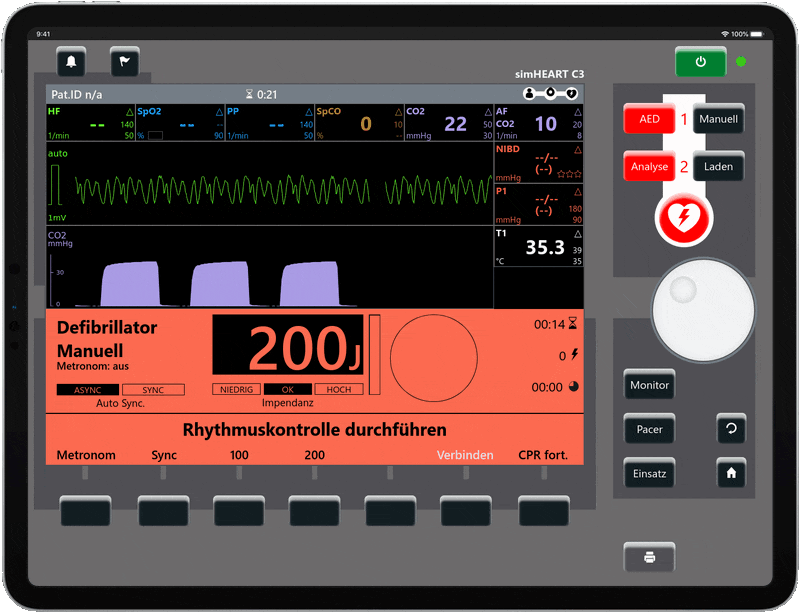
Task: Tap the CO2 capnography waveform
Action: [x=215, y=283]
